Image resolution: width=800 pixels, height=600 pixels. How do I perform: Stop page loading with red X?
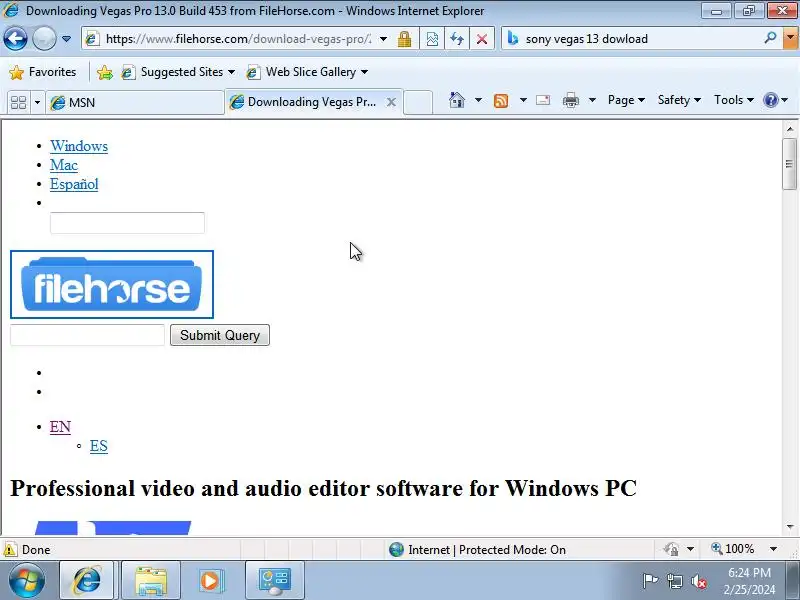point(482,39)
